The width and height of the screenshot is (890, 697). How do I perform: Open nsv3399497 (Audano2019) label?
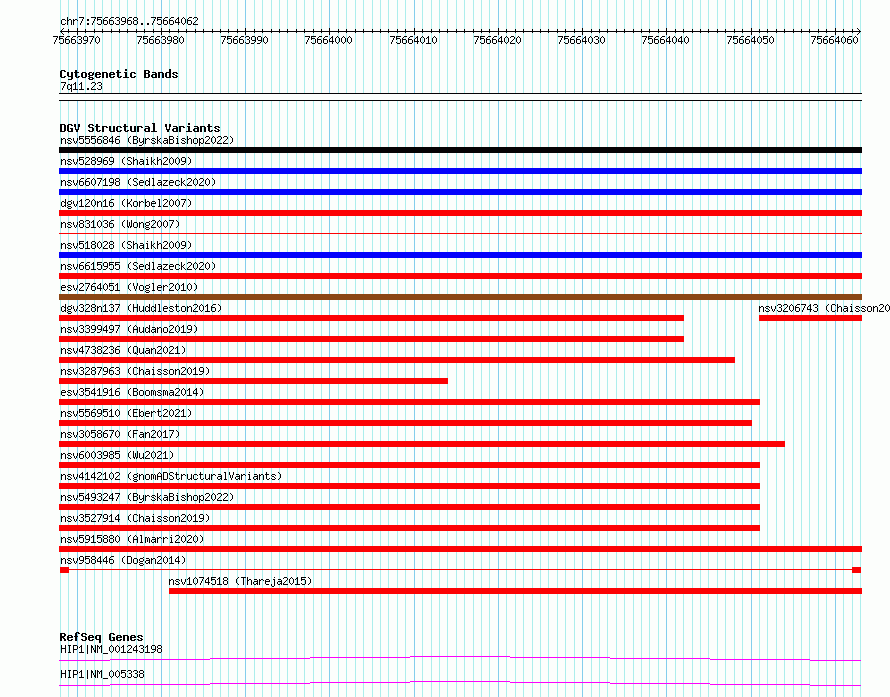[x=129, y=329]
